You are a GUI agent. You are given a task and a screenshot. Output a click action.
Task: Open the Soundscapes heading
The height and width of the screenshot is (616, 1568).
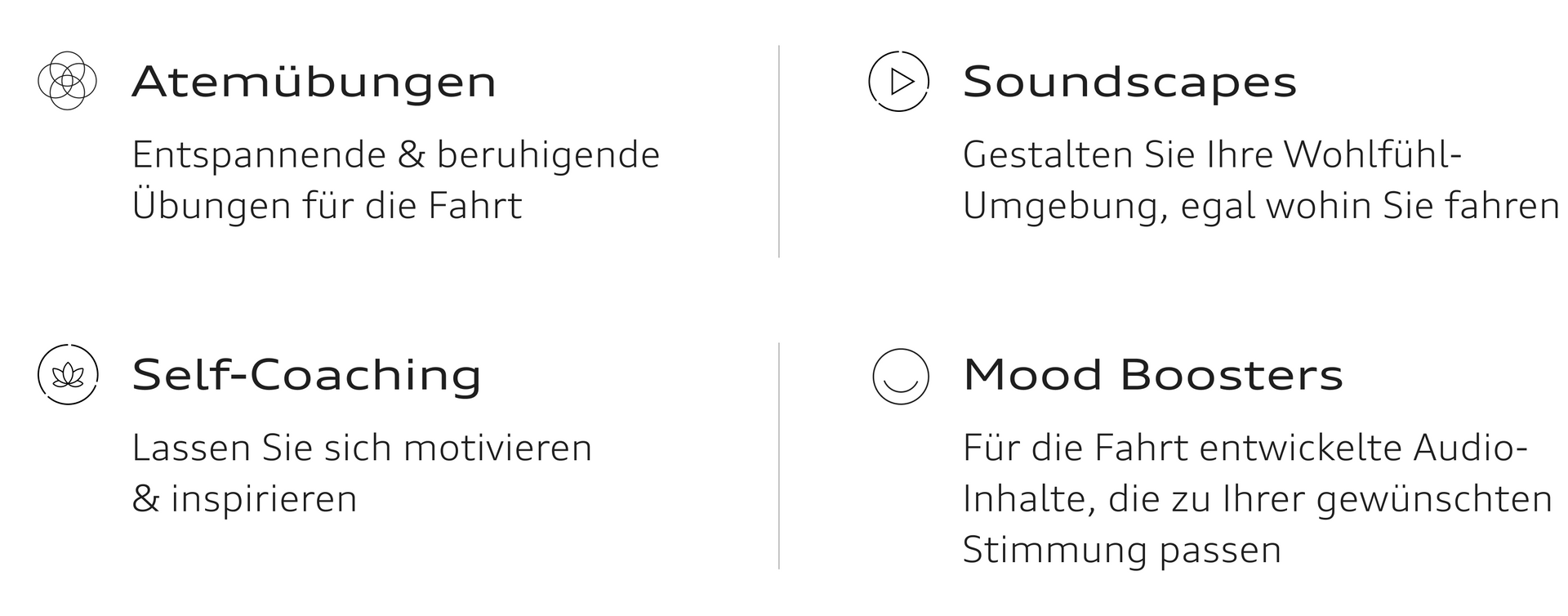point(1130,82)
